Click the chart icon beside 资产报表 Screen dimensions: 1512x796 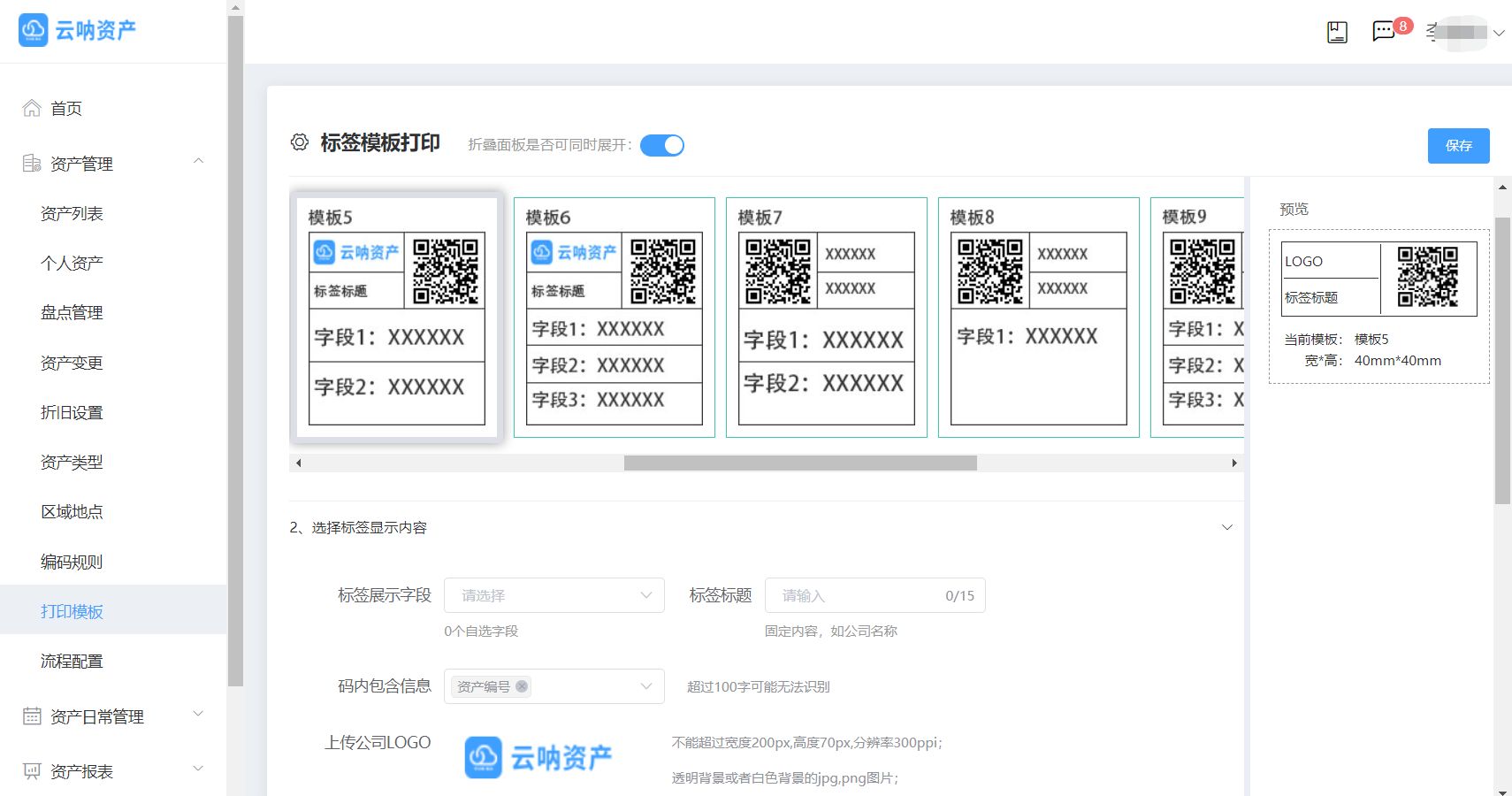pyautogui.click(x=32, y=771)
